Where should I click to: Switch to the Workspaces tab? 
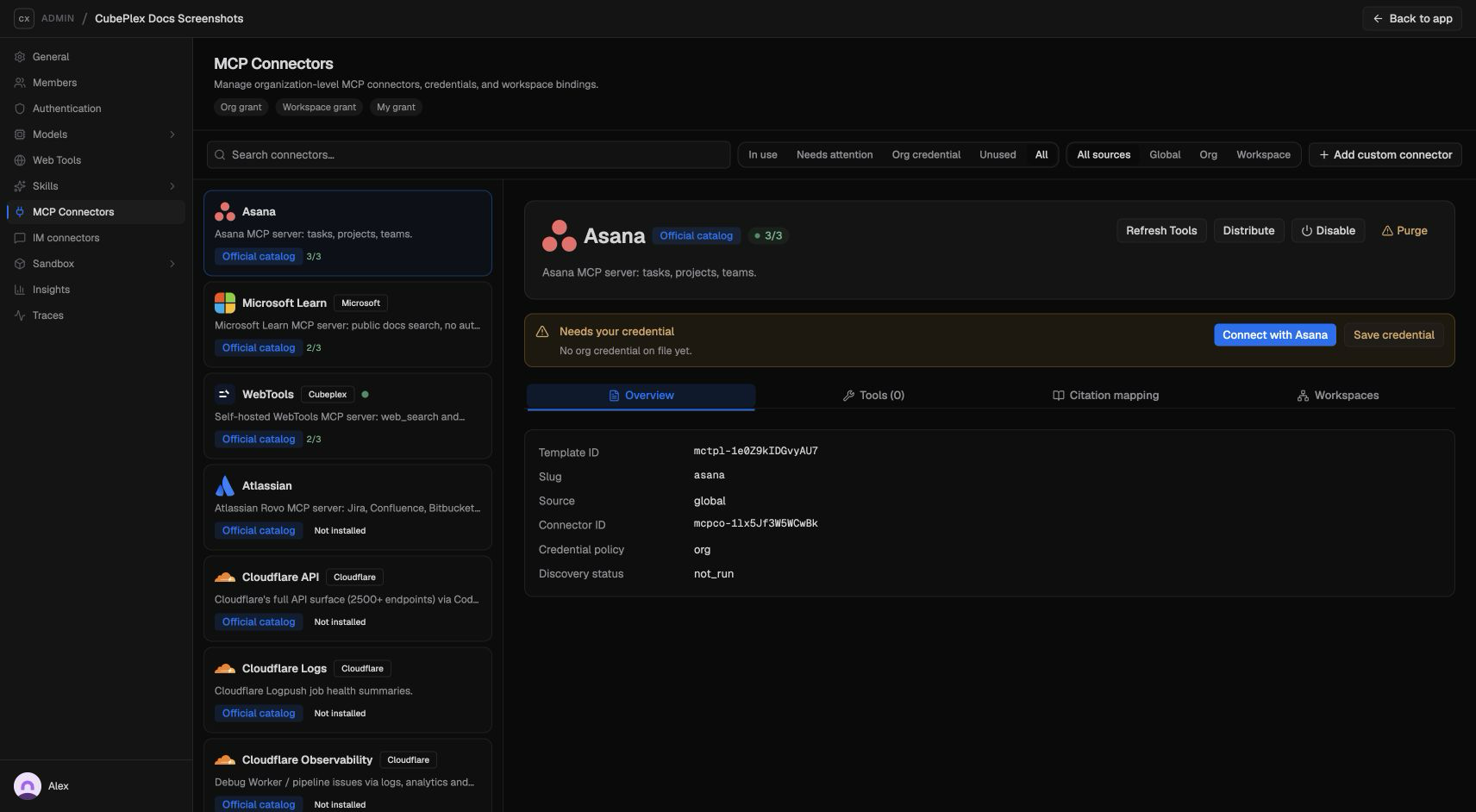click(1337, 396)
